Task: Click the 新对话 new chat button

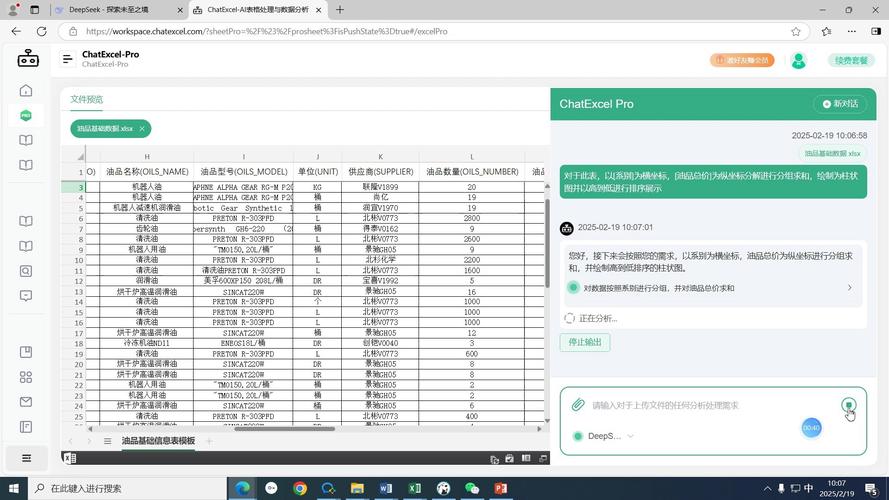Action: click(840, 104)
